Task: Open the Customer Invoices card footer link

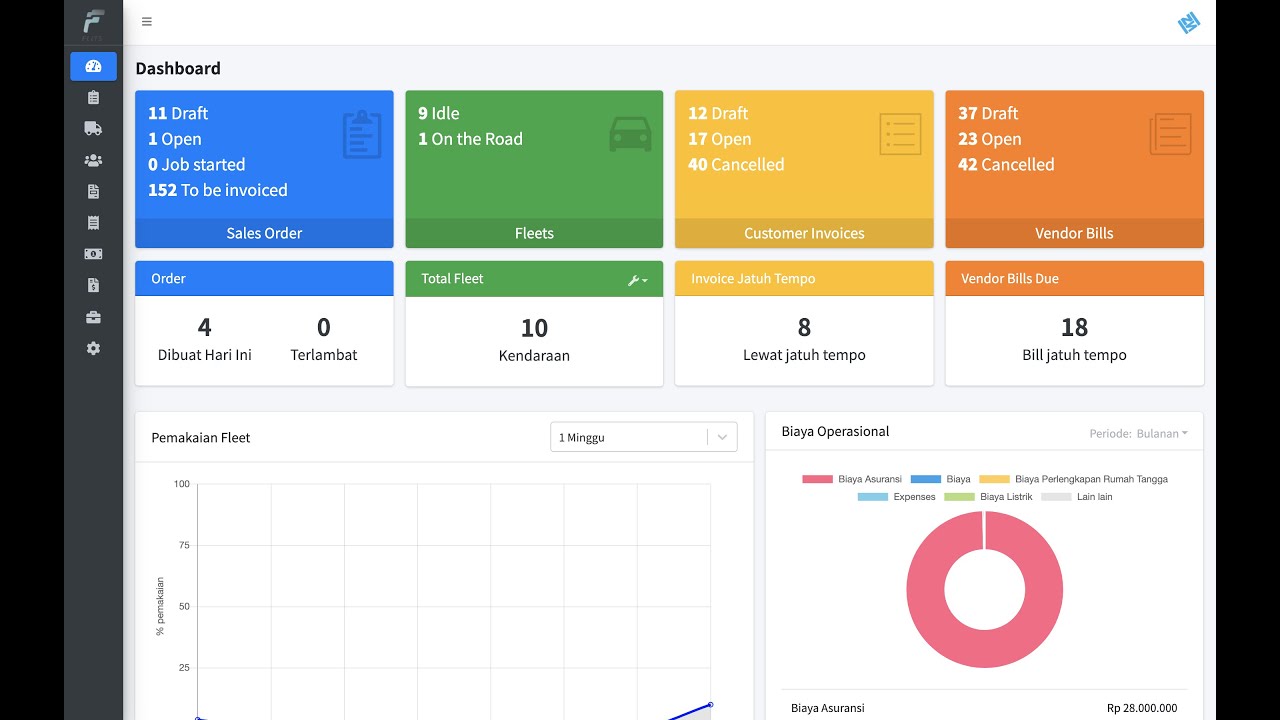Action: click(804, 233)
